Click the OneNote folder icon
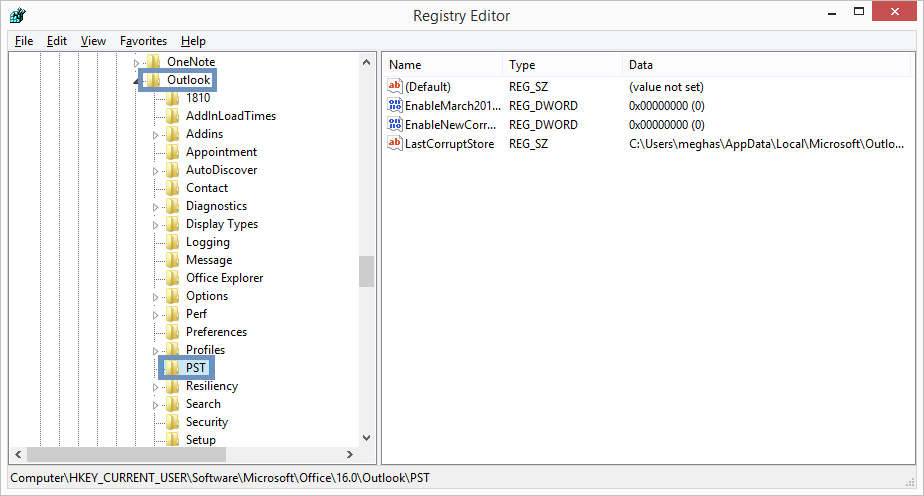924x496 pixels. click(x=153, y=61)
